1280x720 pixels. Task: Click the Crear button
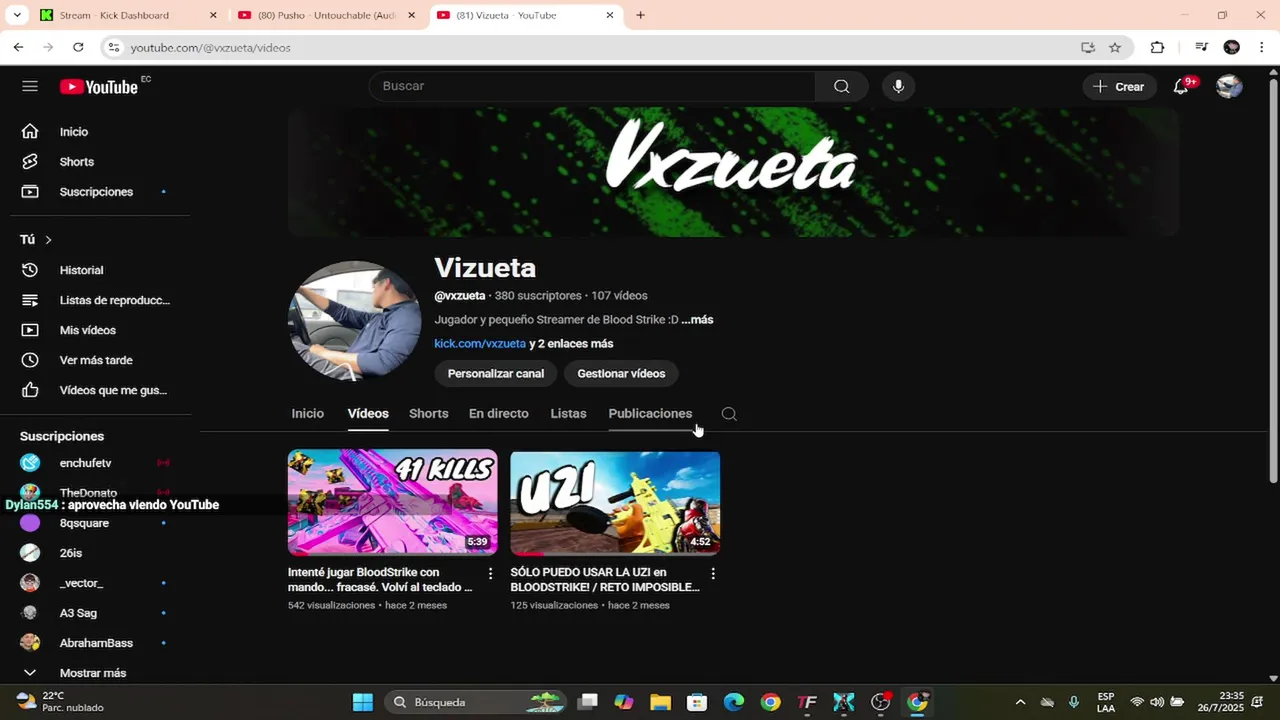pos(1119,87)
